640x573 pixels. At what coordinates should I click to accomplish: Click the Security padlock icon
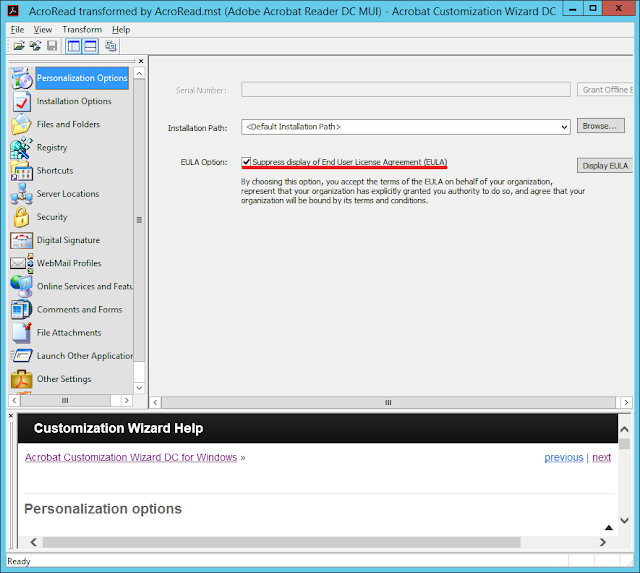click(x=21, y=217)
